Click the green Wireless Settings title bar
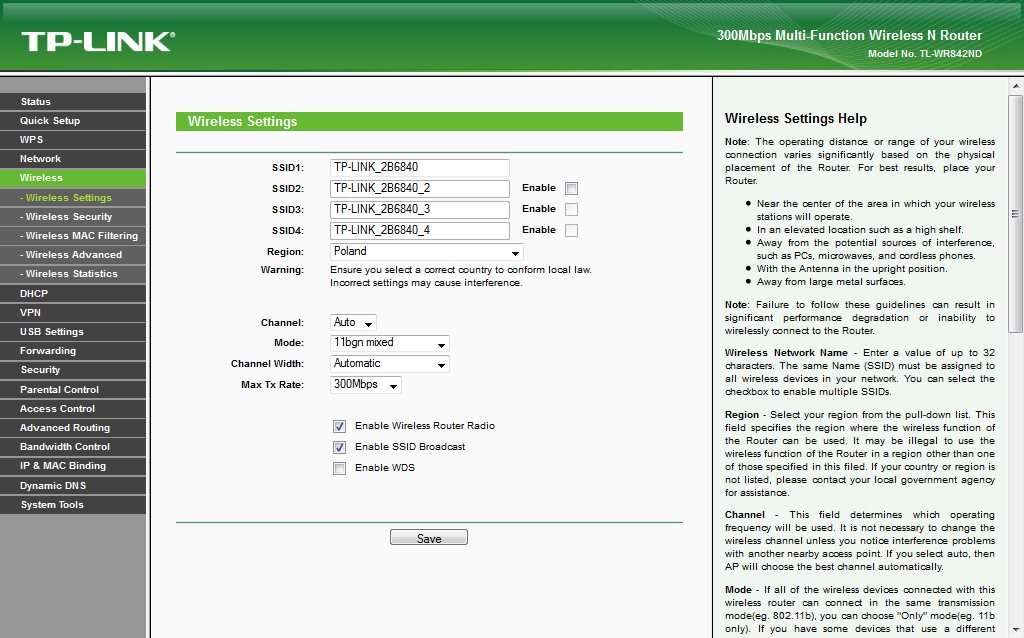Screen dimensions: 1024x638 tap(429, 121)
